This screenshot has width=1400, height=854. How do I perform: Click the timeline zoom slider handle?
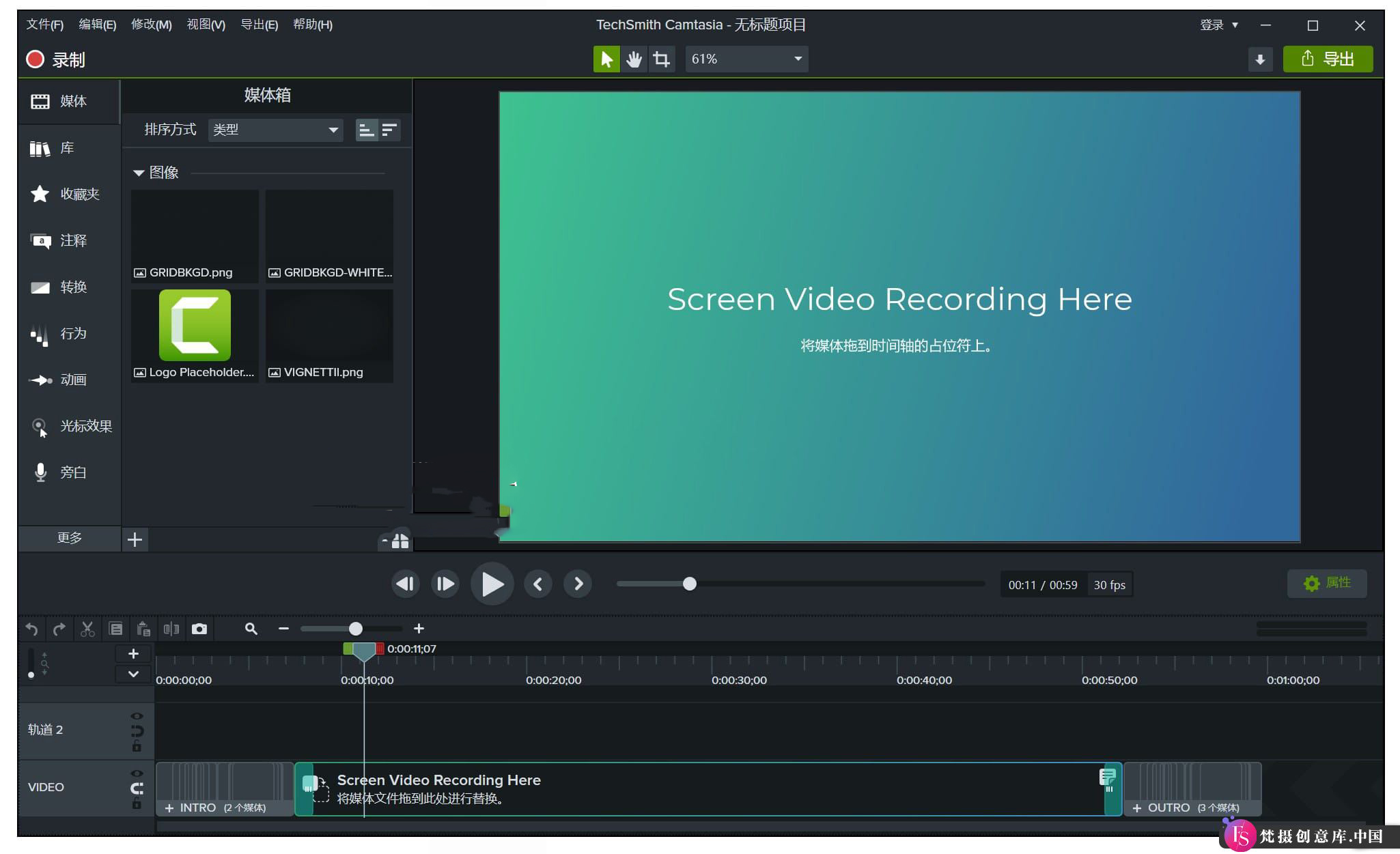click(356, 629)
